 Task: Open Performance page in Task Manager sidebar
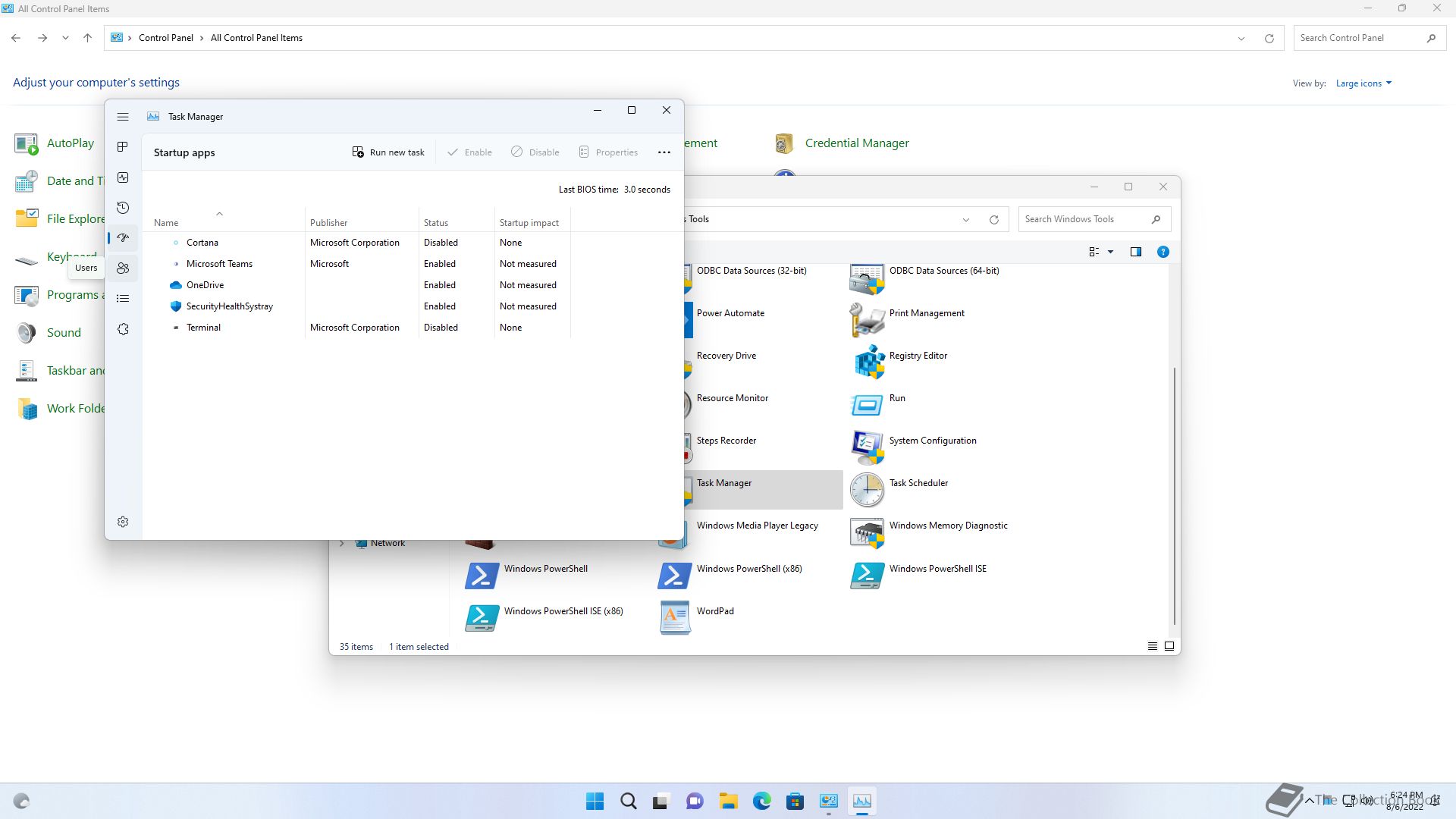[x=123, y=177]
